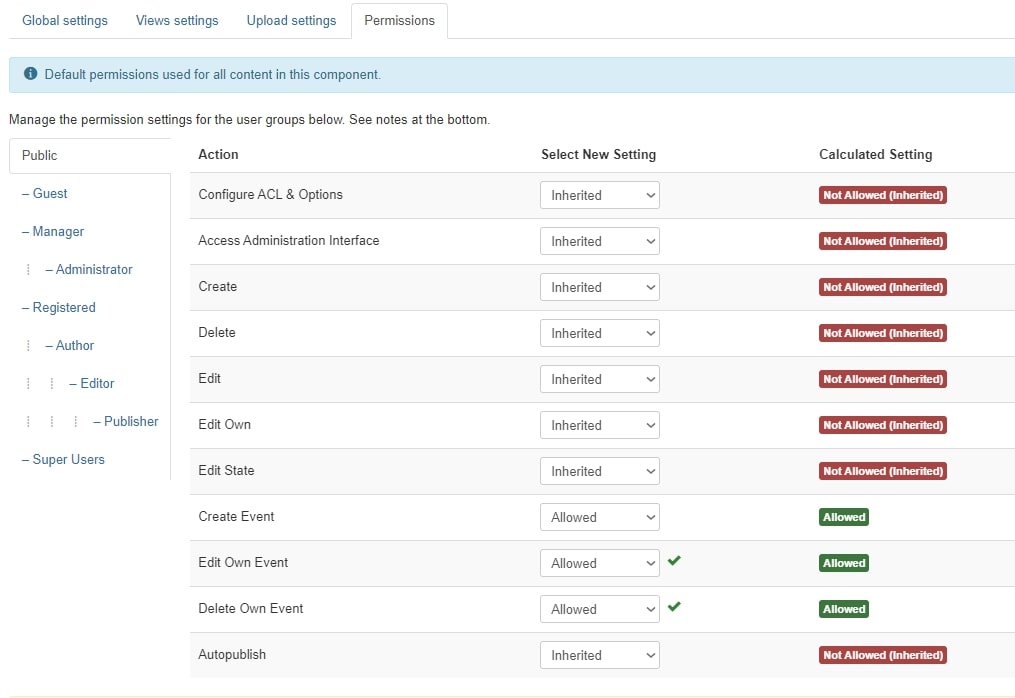
Task: Open the Create Event setting dropdown
Action: [599, 517]
